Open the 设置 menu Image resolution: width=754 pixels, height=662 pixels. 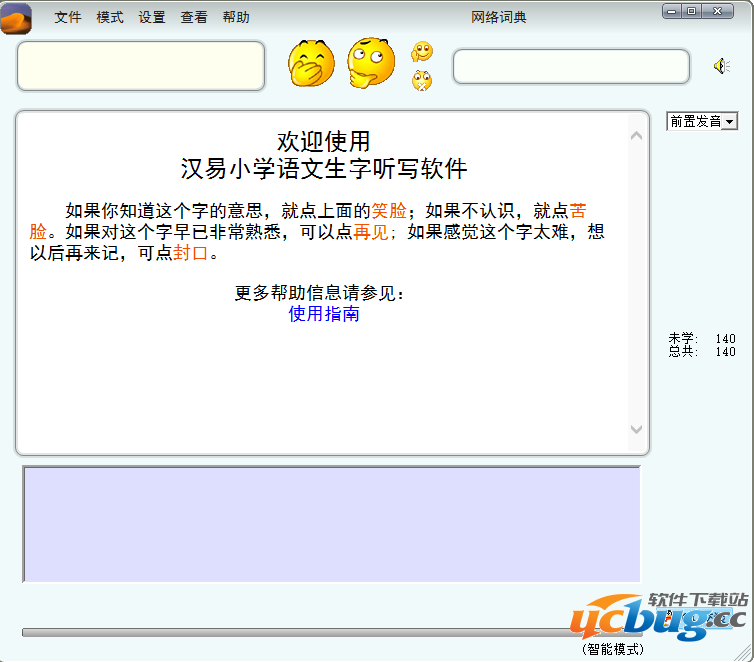click(152, 17)
